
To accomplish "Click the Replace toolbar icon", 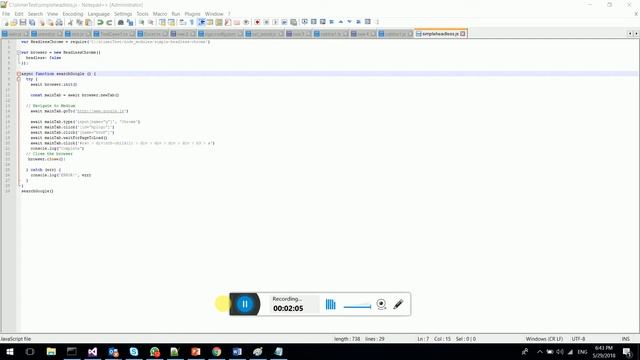I will click(130, 22).
